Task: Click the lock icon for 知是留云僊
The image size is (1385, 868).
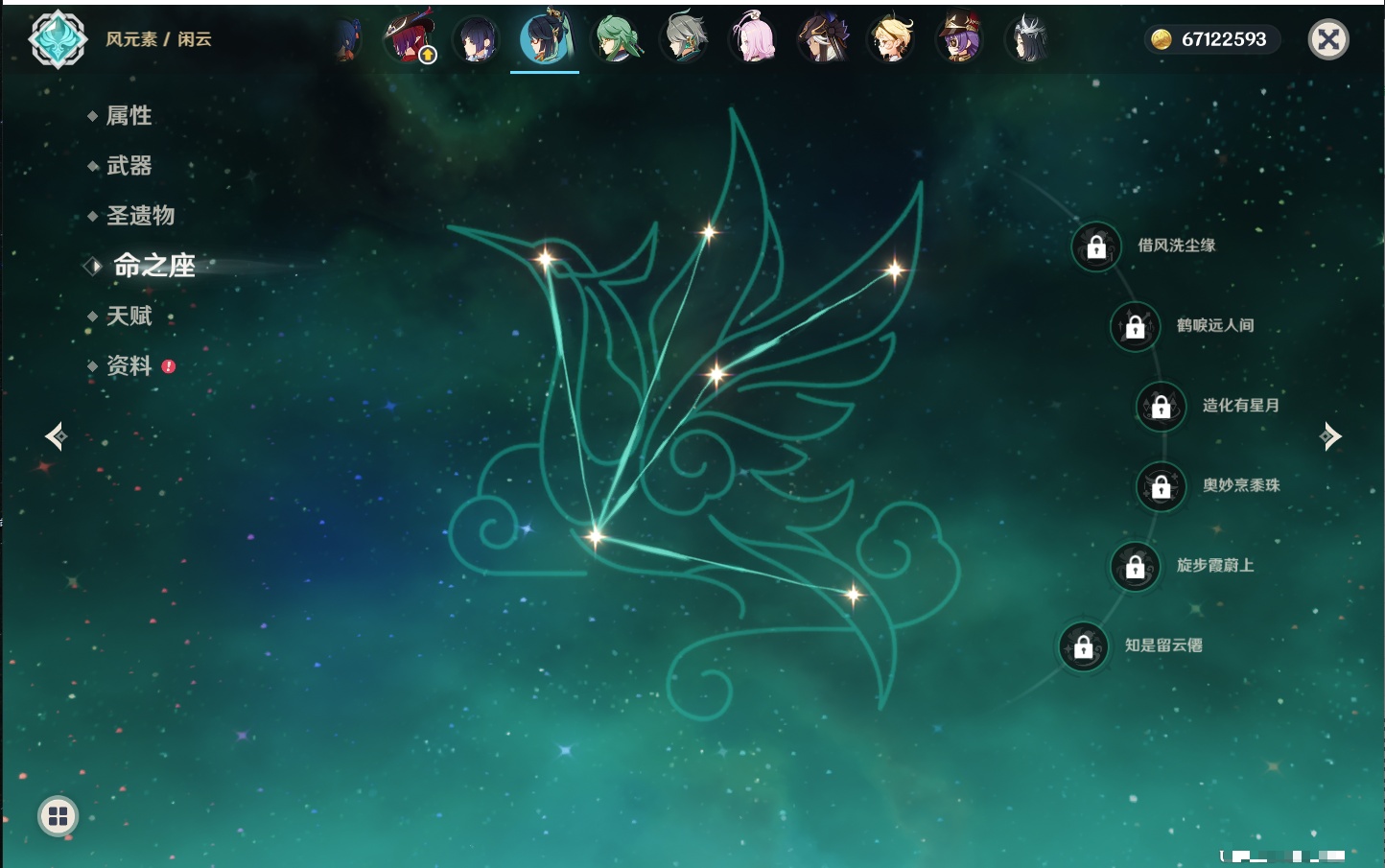Action: coord(1084,646)
